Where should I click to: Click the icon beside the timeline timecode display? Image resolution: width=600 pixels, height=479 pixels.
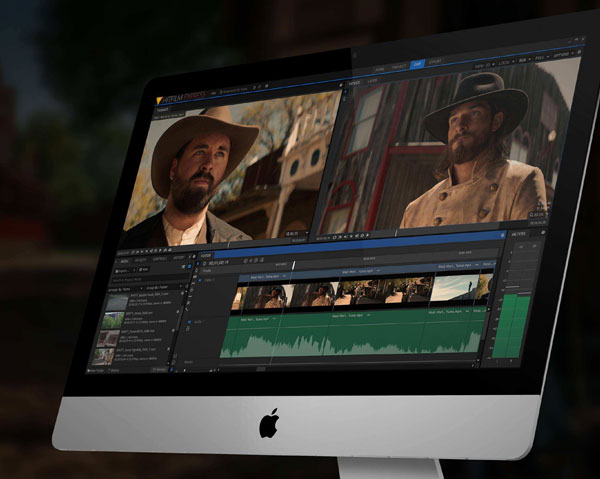204,264
